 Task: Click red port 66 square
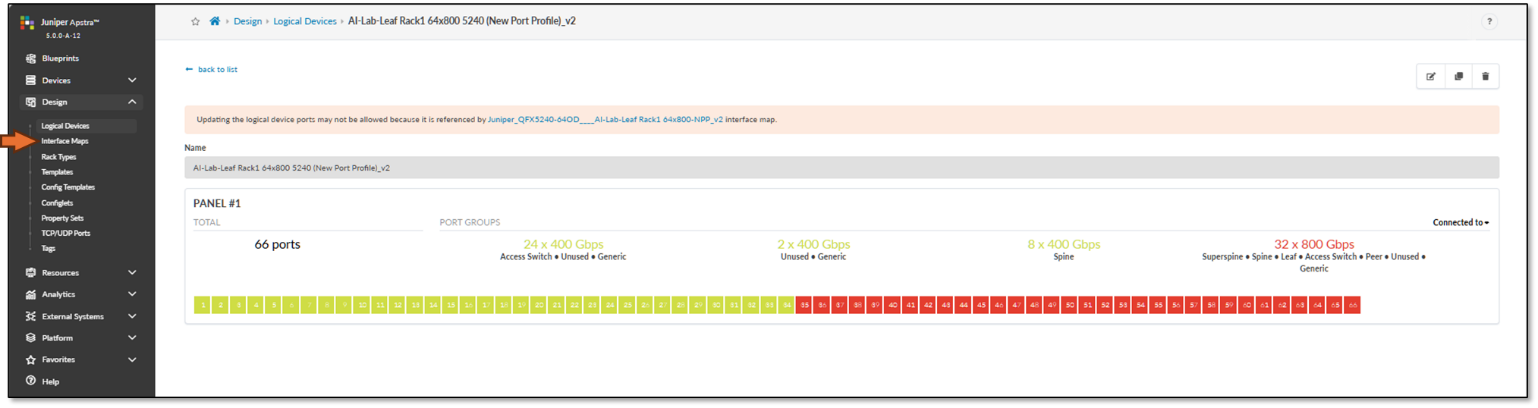click(x=1352, y=305)
